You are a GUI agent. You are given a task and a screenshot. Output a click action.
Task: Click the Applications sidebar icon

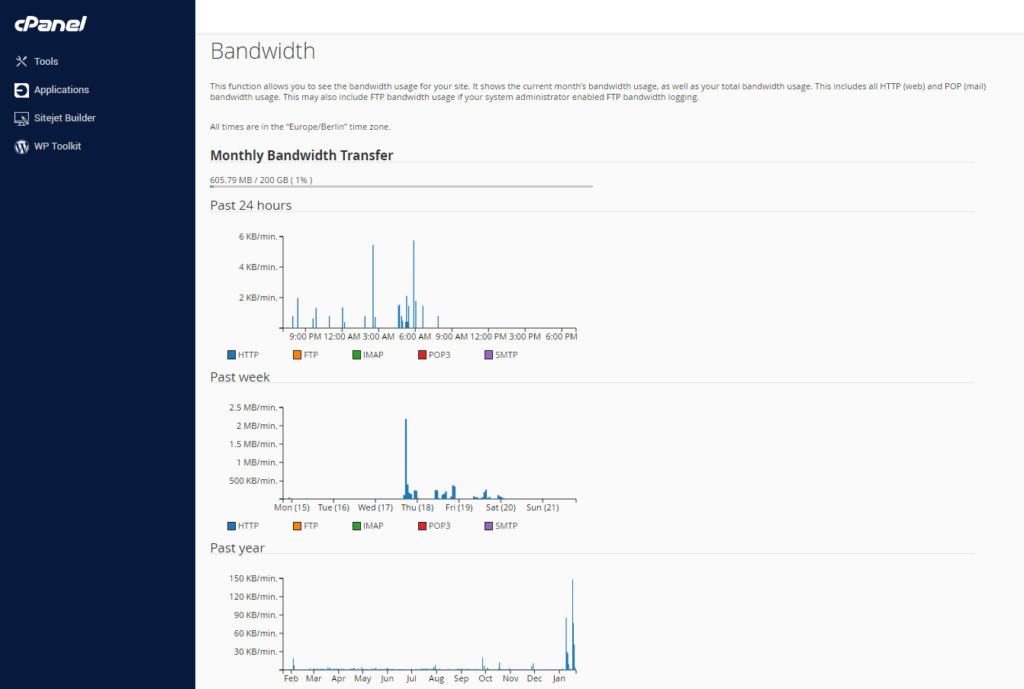tap(22, 89)
